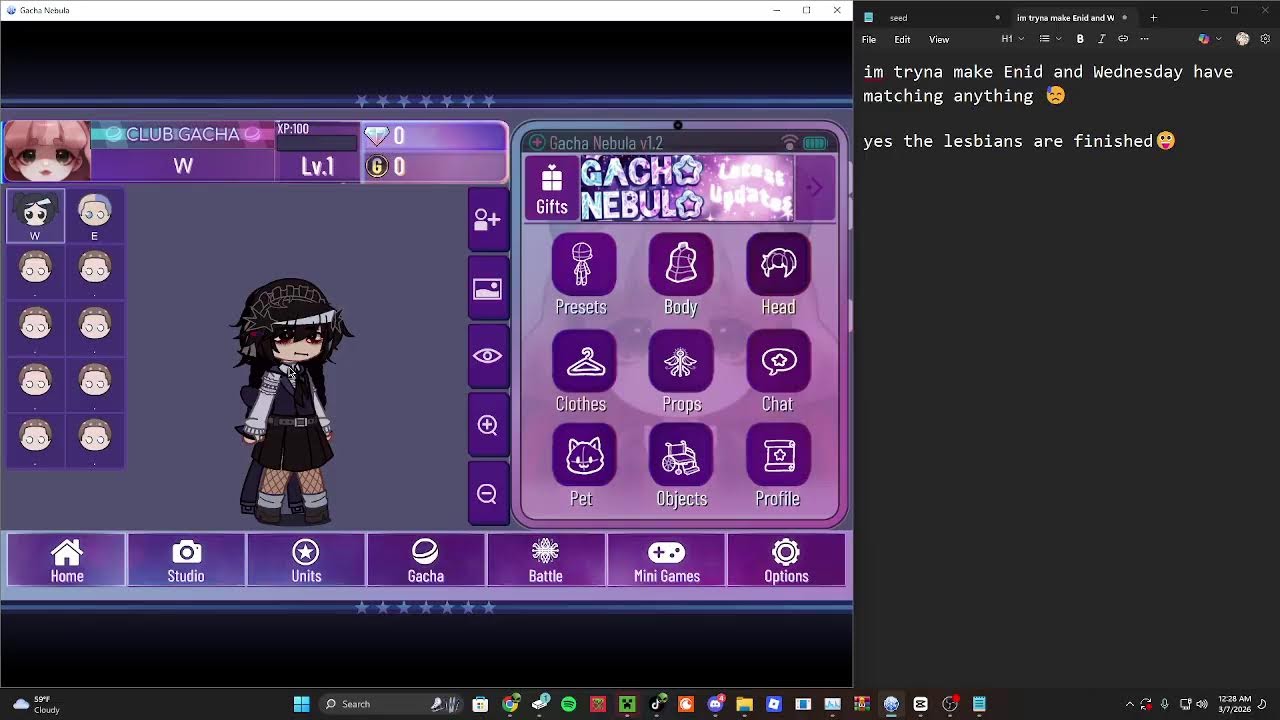Open the Notepad View menu
This screenshot has width=1280, height=720.
[939, 39]
